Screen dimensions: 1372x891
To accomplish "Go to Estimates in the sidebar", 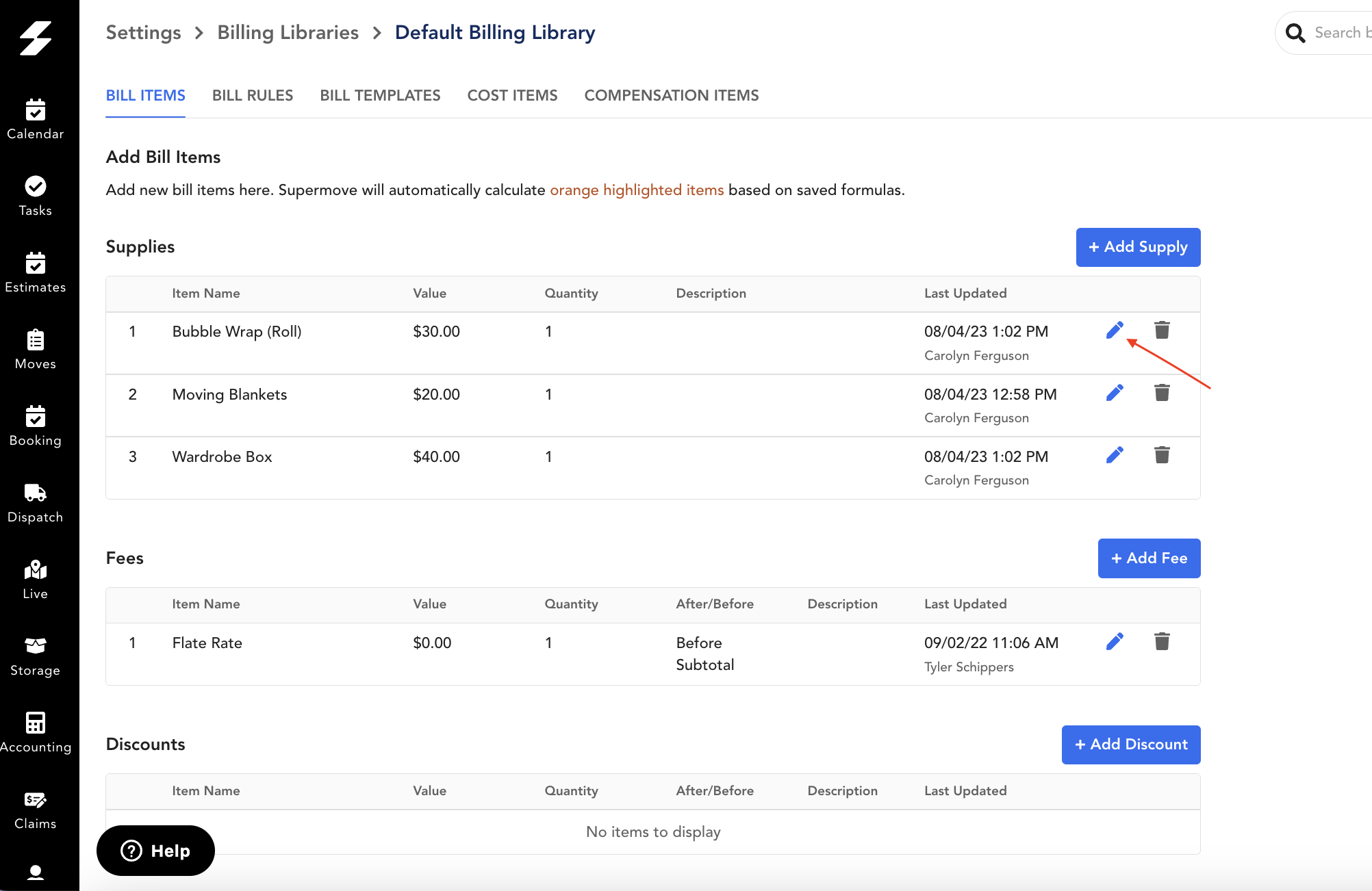I will click(x=36, y=273).
